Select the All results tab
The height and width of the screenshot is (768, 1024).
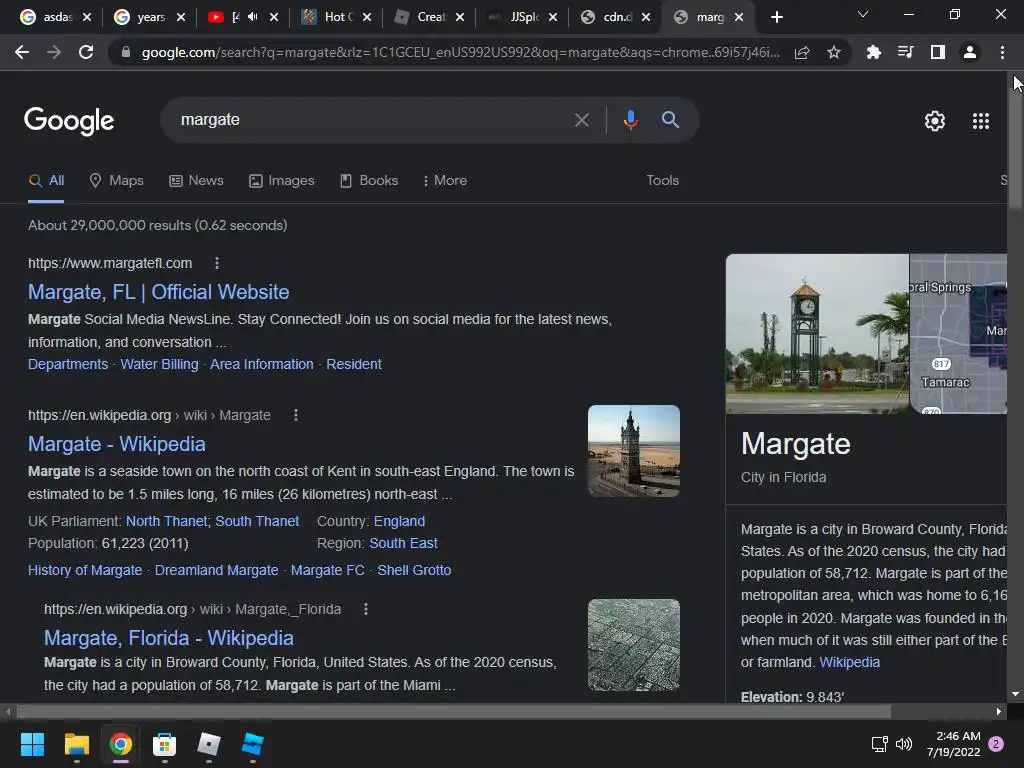(x=46, y=181)
